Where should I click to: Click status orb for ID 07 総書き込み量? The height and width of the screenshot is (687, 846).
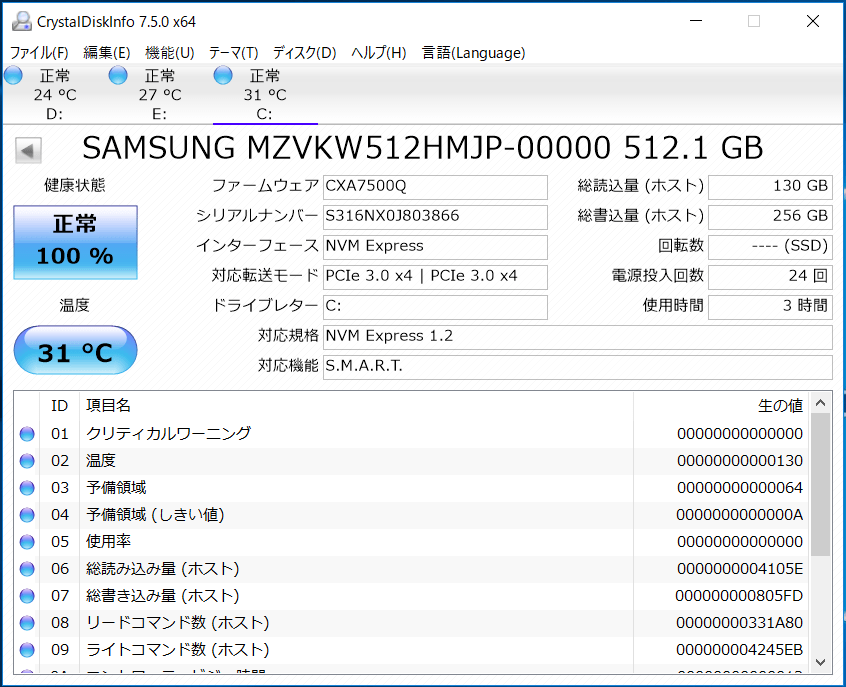[x=27, y=596]
